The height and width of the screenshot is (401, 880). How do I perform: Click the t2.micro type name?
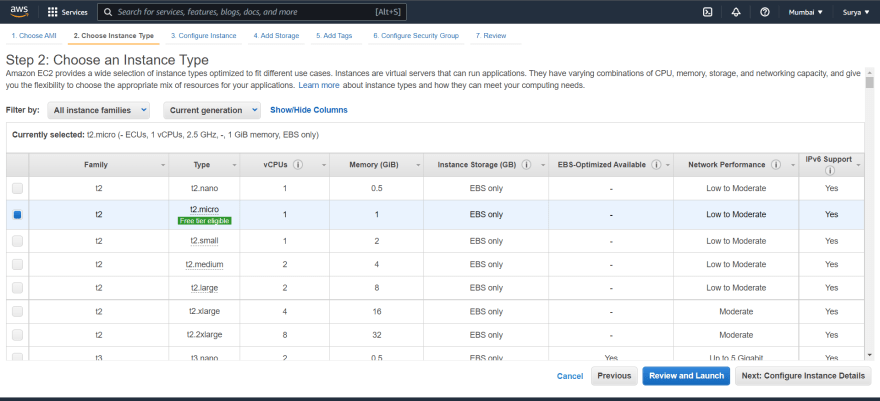[204, 209]
